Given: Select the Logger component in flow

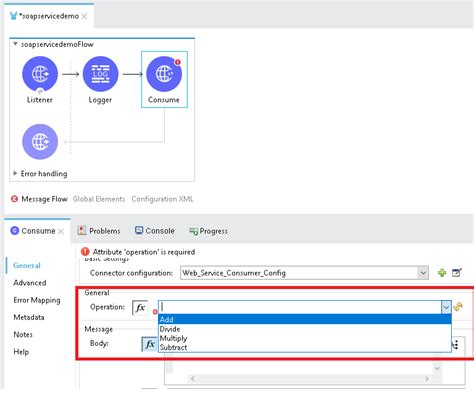Looking at the screenshot, I should 100,74.
